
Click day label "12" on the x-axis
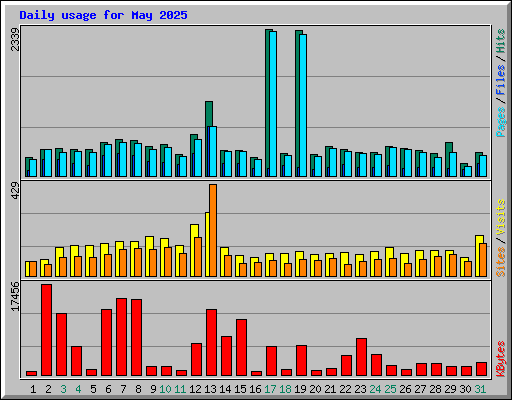195,389
